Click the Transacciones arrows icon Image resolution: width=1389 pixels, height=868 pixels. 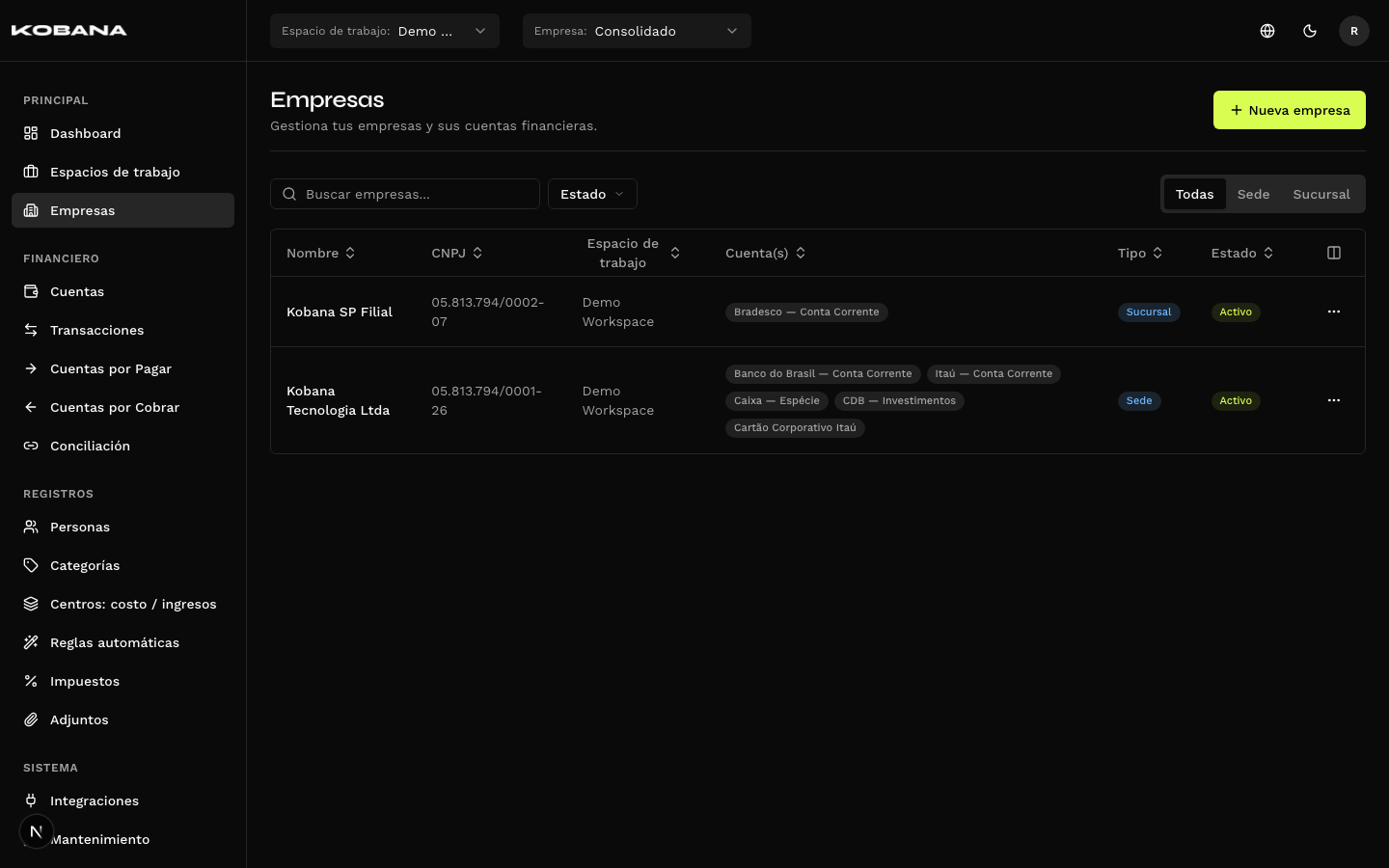(x=31, y=330)
